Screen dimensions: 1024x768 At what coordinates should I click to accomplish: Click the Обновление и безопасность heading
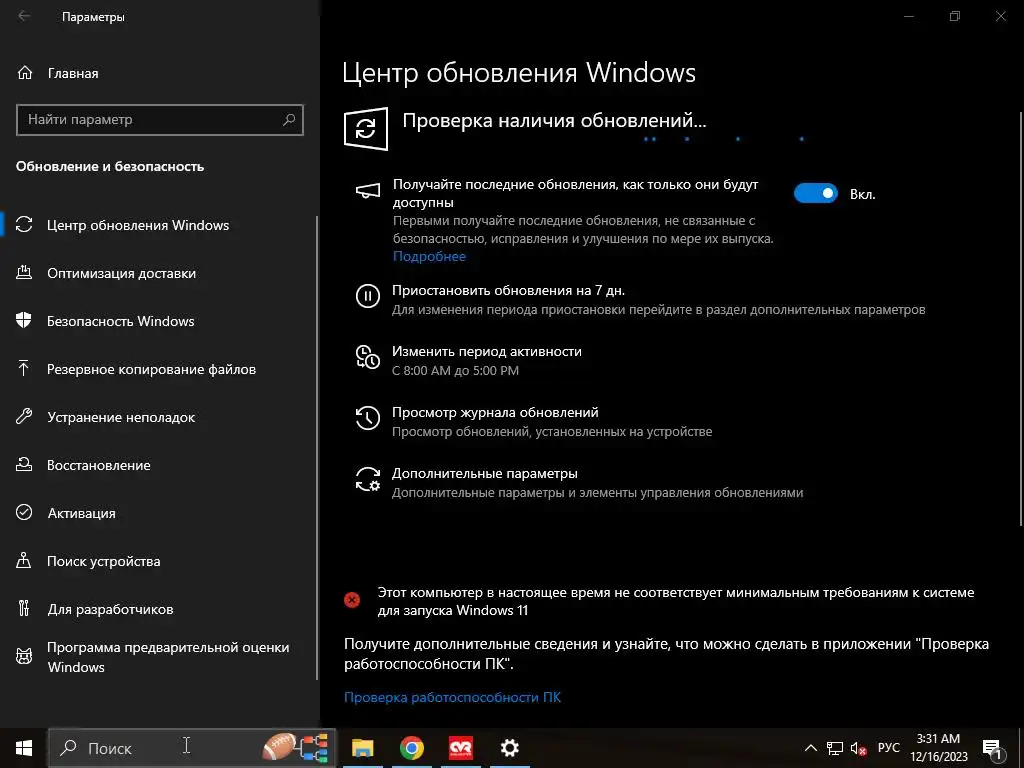(x=110, y=167)
